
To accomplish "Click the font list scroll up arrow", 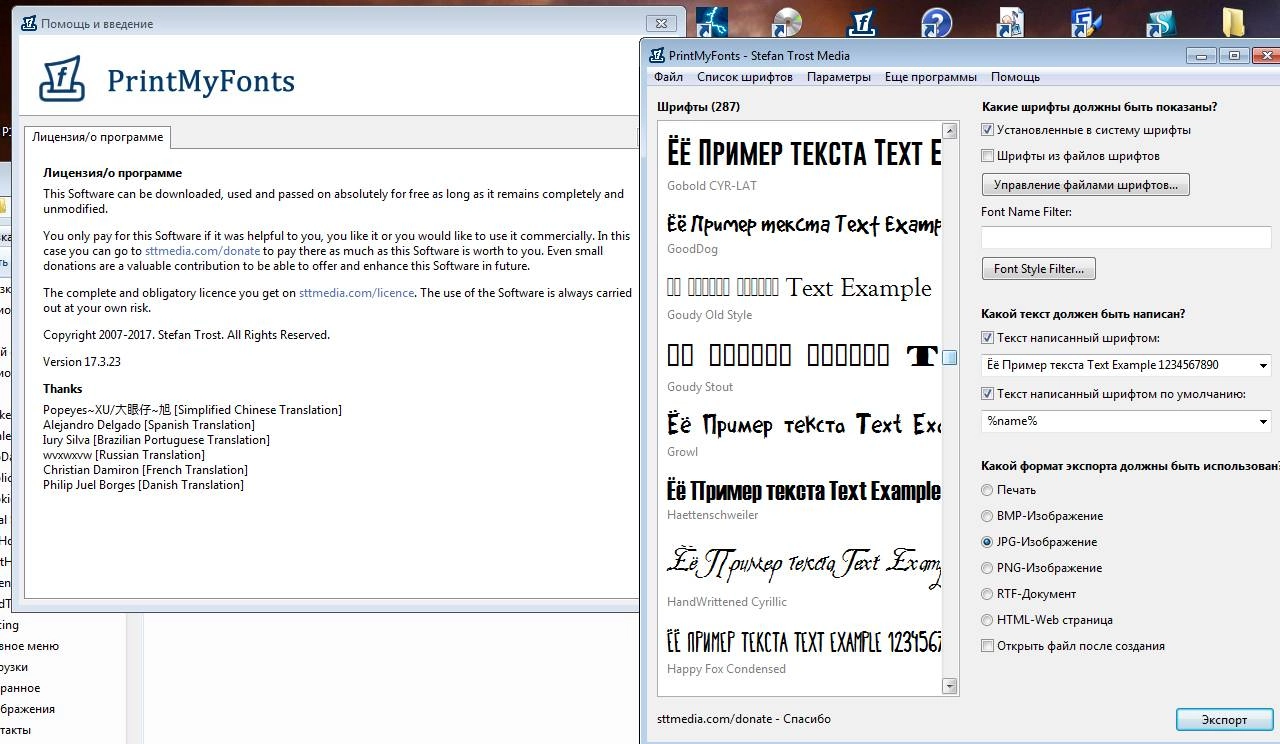I will point(949,131).
